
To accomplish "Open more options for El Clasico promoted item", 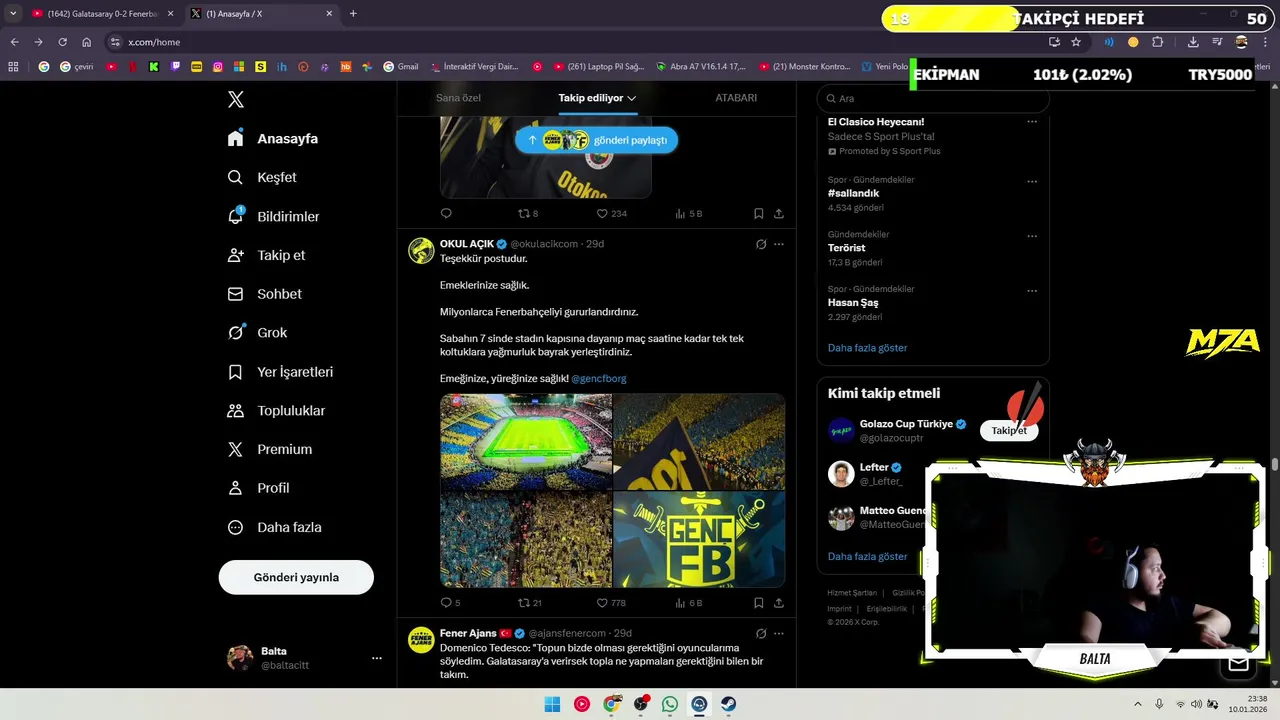I will pos(1032,122).
